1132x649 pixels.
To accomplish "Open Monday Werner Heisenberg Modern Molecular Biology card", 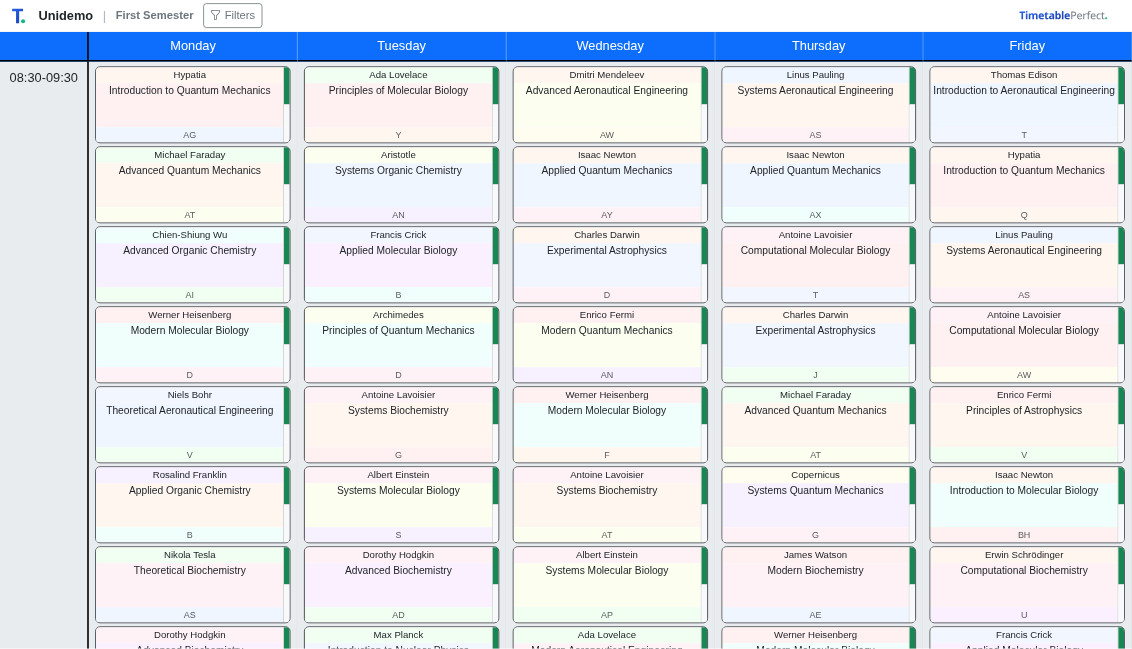I will (193, 345).
